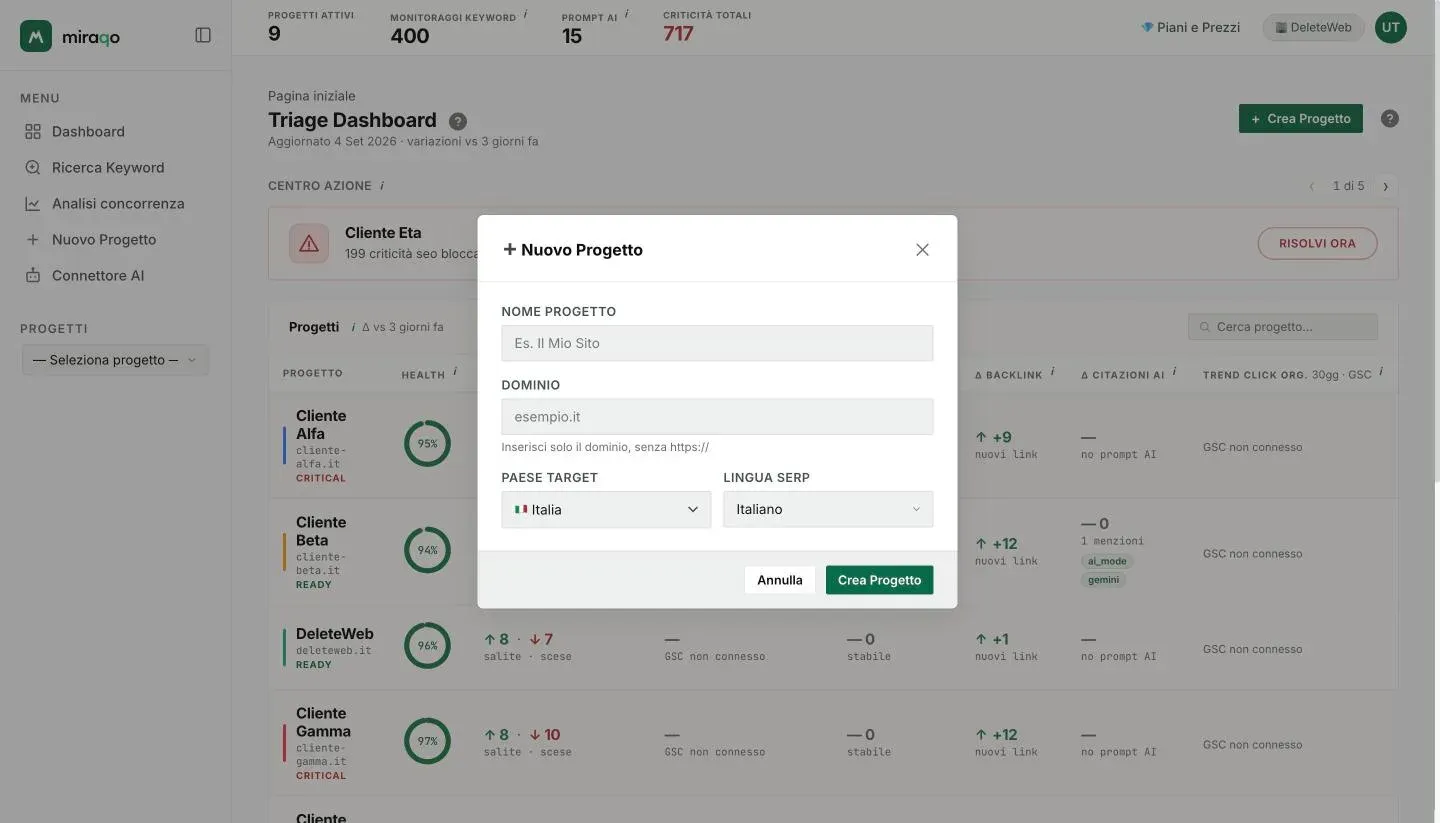Close the Nuovo Progetto dialog
The image size is (1440, 823).
pyautogui.click(x=922, y=250)
